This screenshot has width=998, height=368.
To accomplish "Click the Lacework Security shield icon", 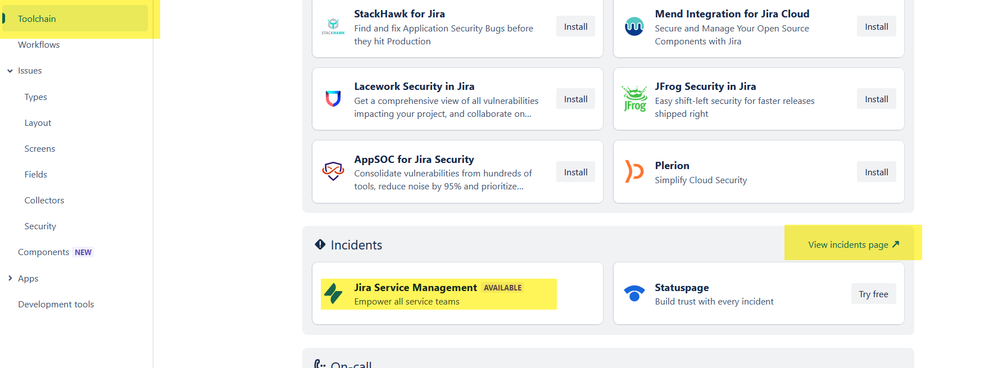I will click(333, 99).
